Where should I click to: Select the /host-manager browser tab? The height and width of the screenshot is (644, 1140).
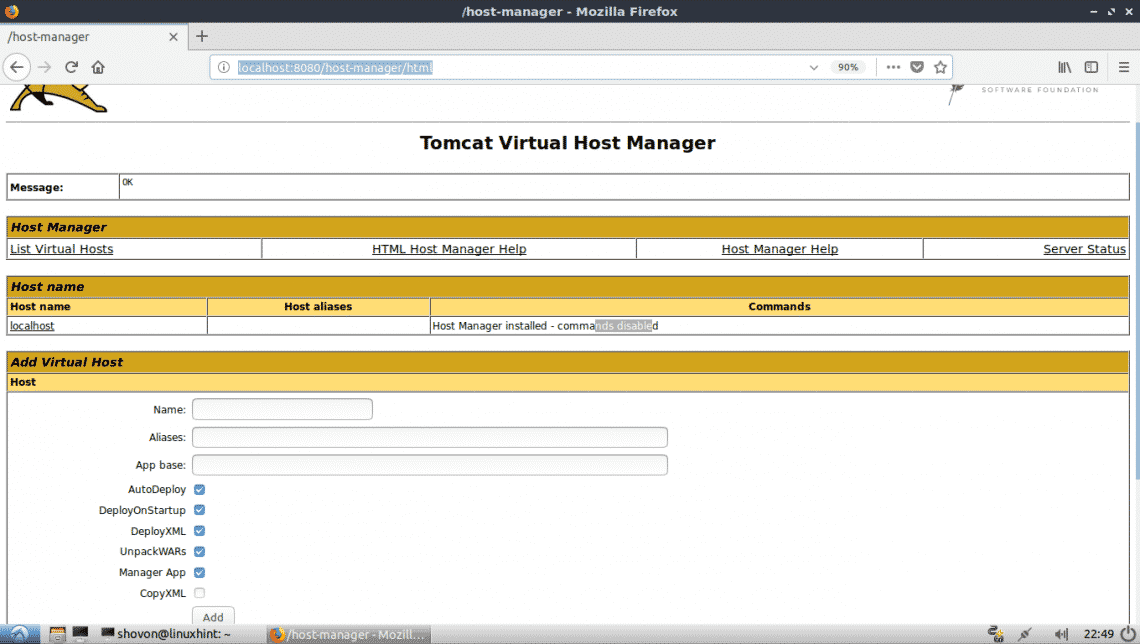pos(94,36)
